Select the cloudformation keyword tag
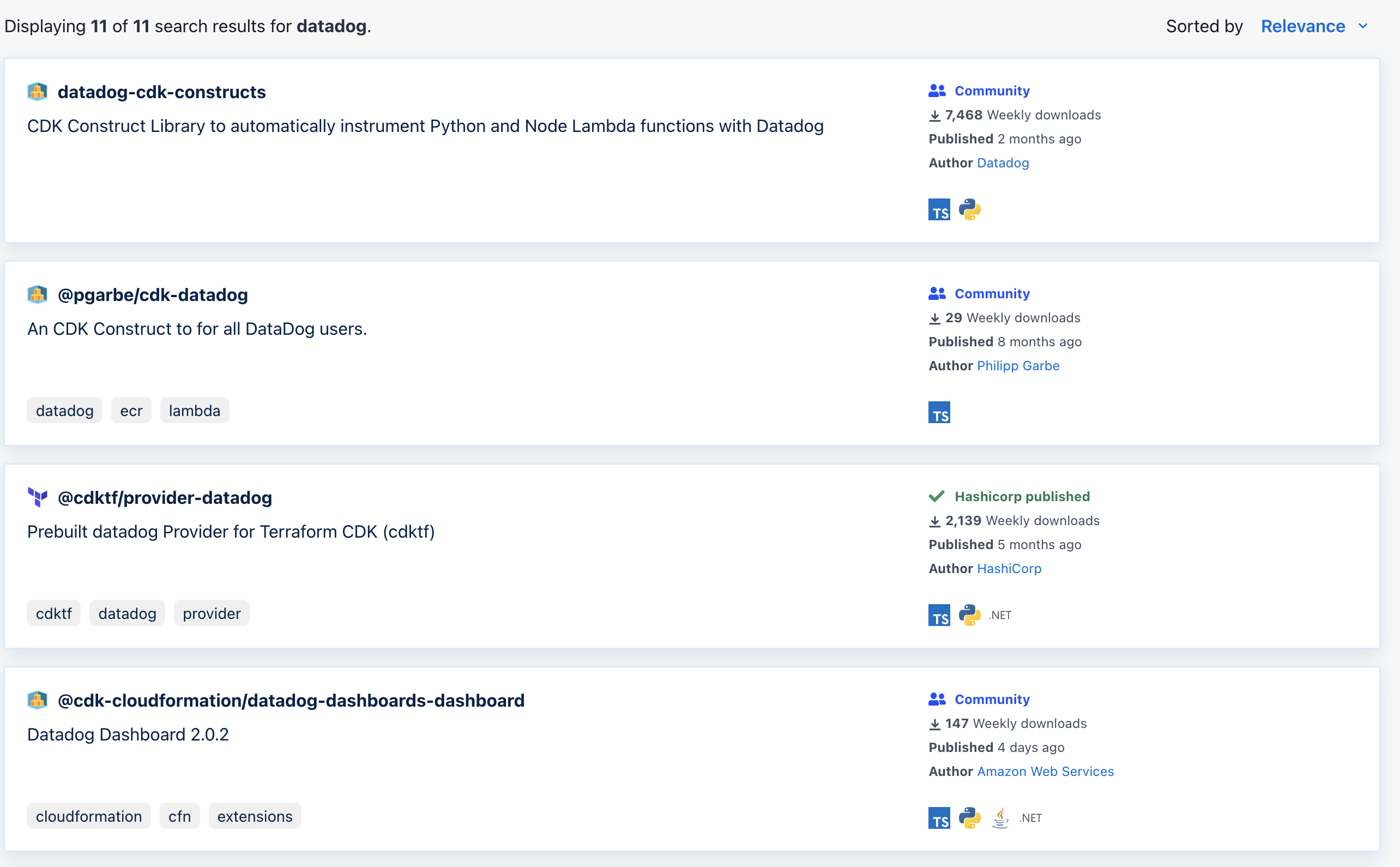This screenshot has height=867, width=1400. coord(88,816)
